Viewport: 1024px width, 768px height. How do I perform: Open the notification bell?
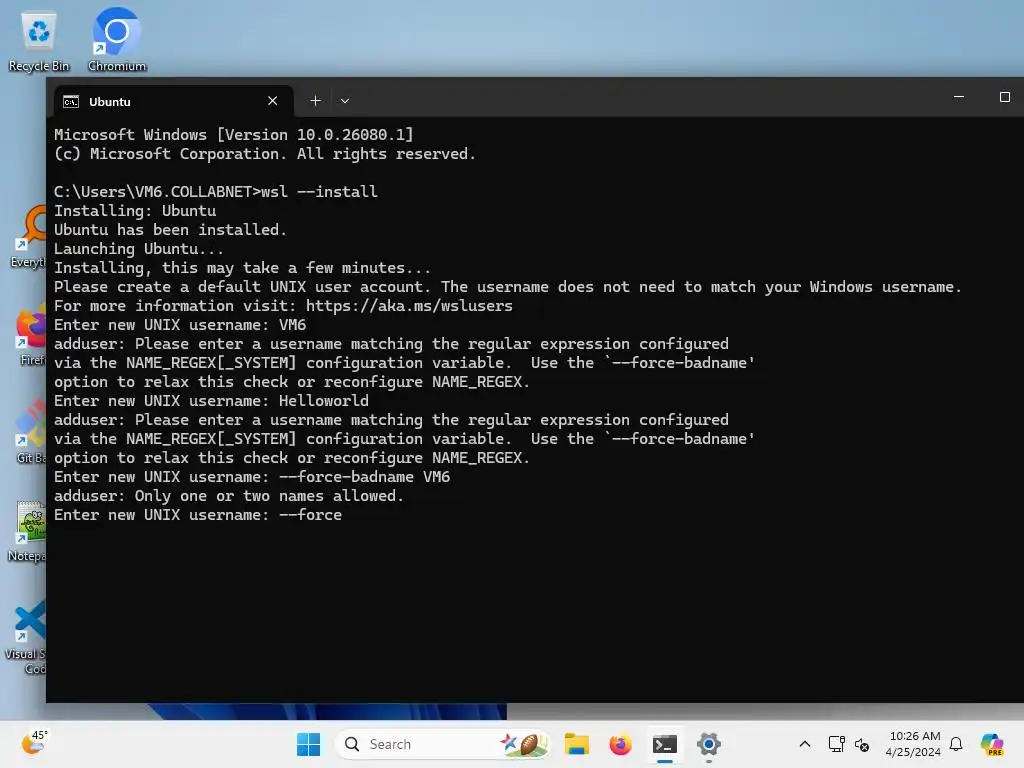click(x=956, y=744)
